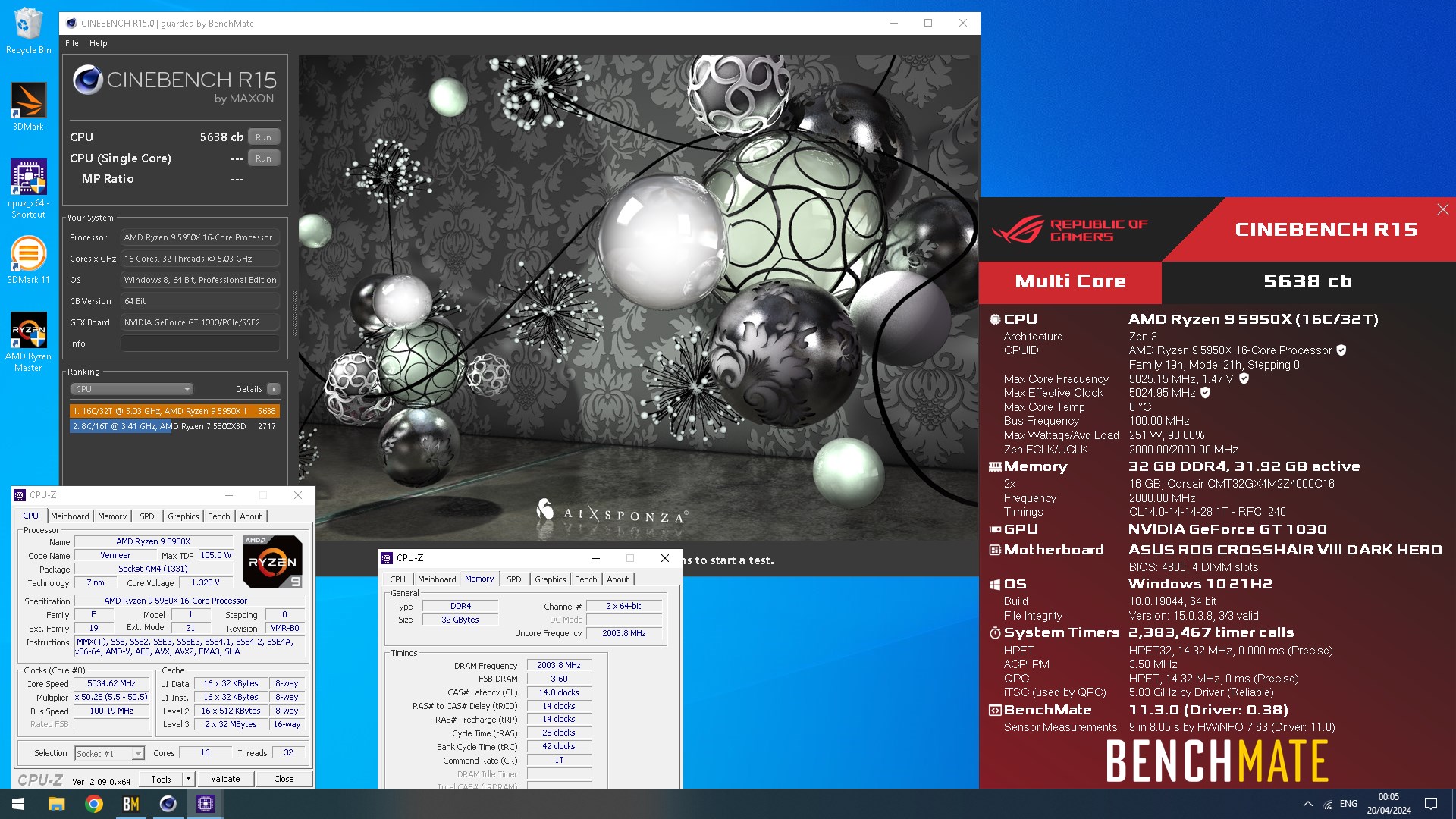The image size is (1456, 819).
Task: Click the ROG Republic of Gamers logo
Action: (x=1070, y=230)
